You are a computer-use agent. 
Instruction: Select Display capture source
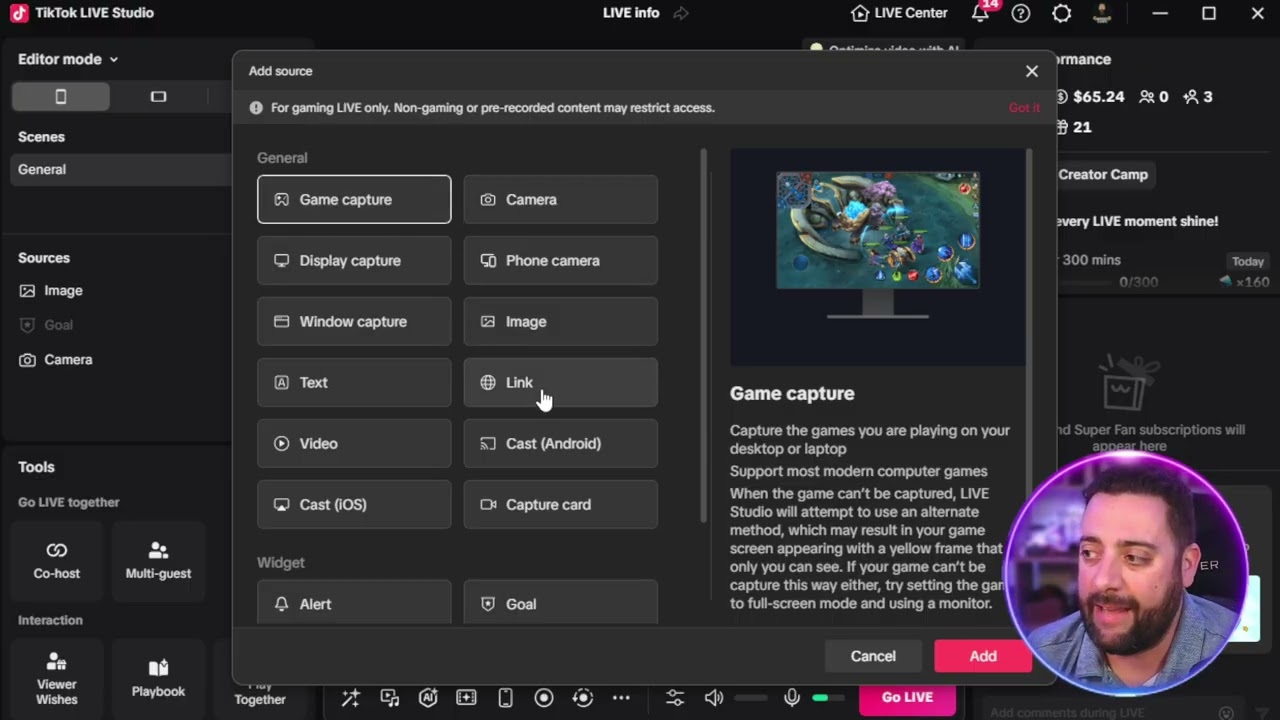354,260
